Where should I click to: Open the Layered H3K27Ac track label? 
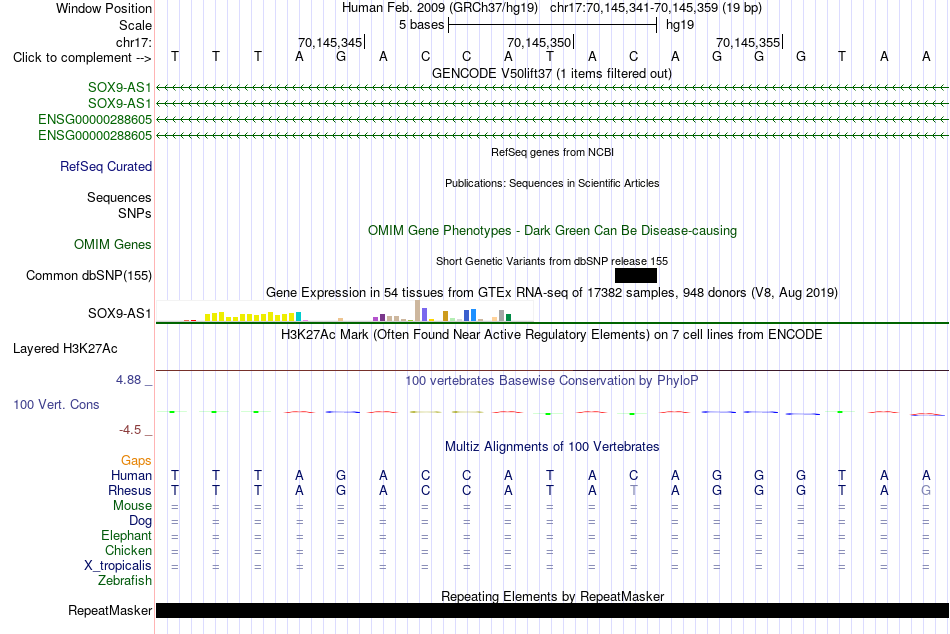(65, 349)
